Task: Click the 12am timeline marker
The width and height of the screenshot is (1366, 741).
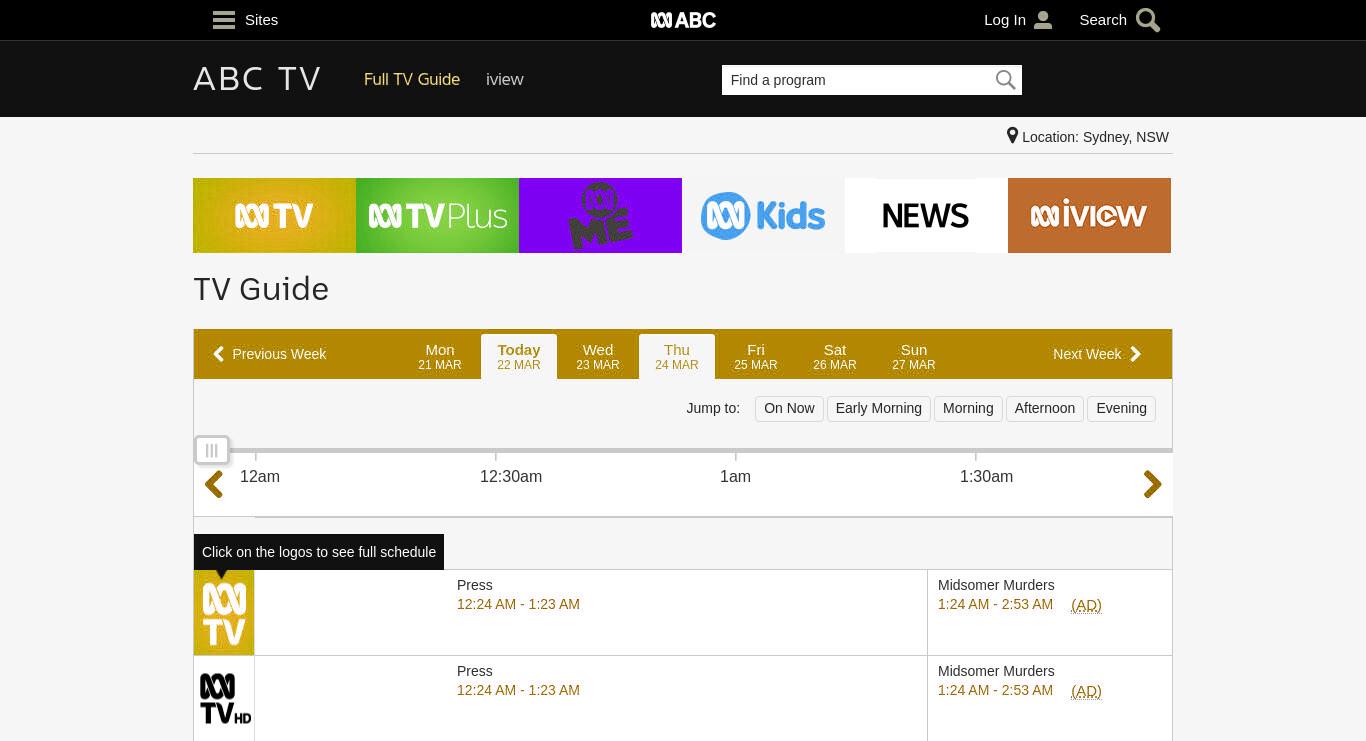Action: coord(260,477)
